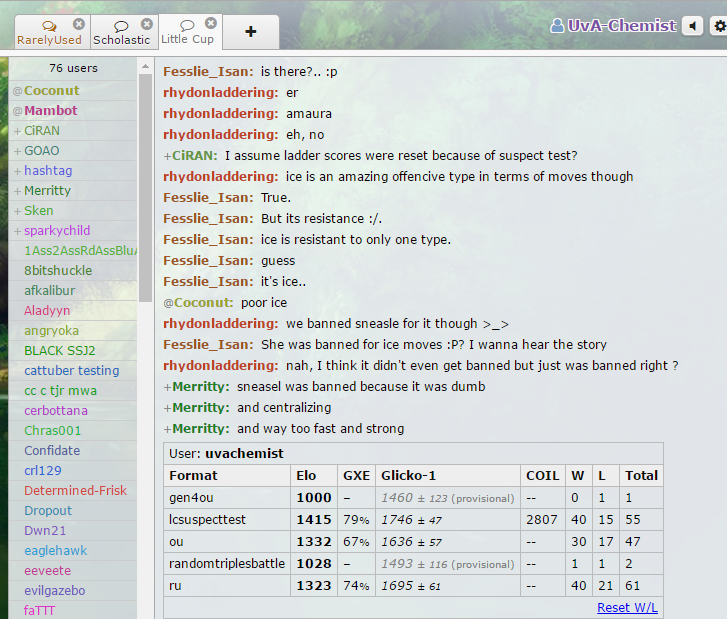Mute sound with the speaker icon
Image resolution: width=727 pixels, height=619 pixels.
tap(692, 26)
